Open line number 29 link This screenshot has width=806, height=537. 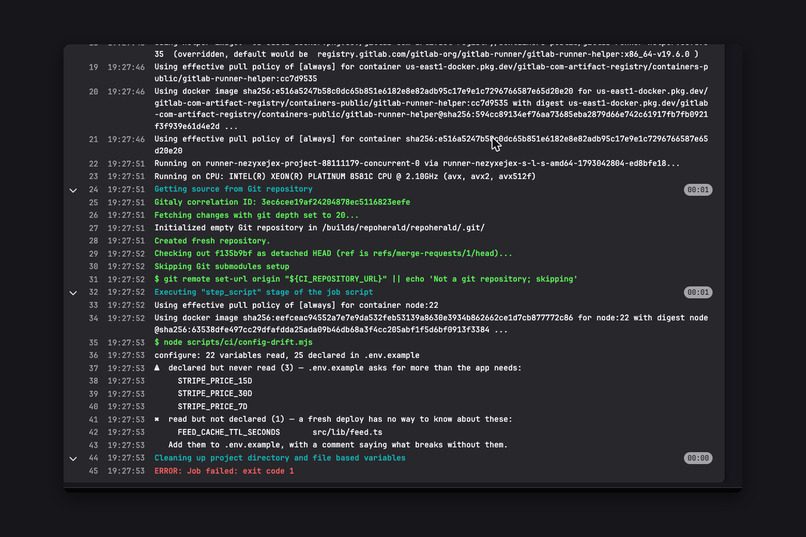point(93,254)
